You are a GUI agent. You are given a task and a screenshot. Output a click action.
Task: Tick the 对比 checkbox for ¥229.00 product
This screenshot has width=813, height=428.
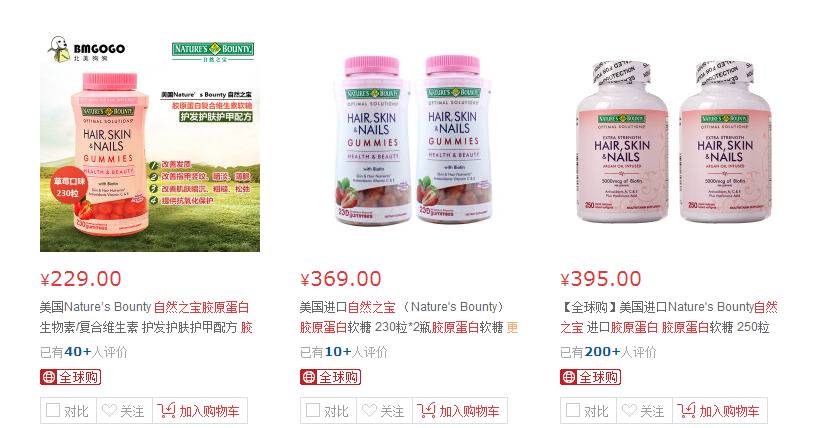[53, 410]
